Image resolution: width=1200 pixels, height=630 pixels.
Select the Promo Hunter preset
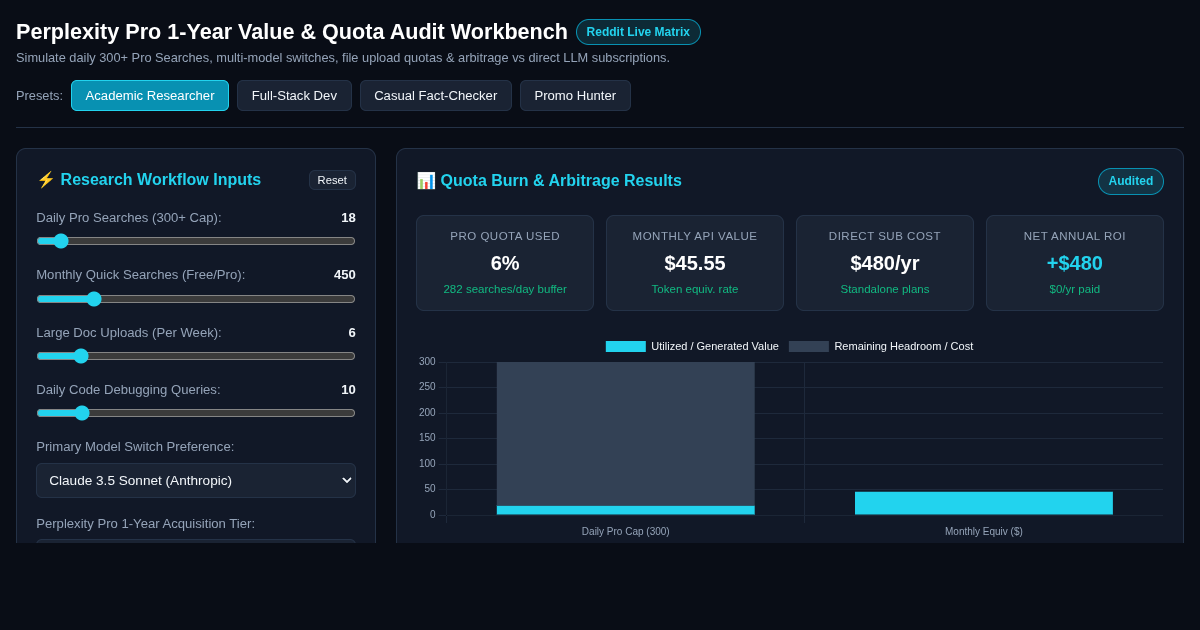click(575, 95)
